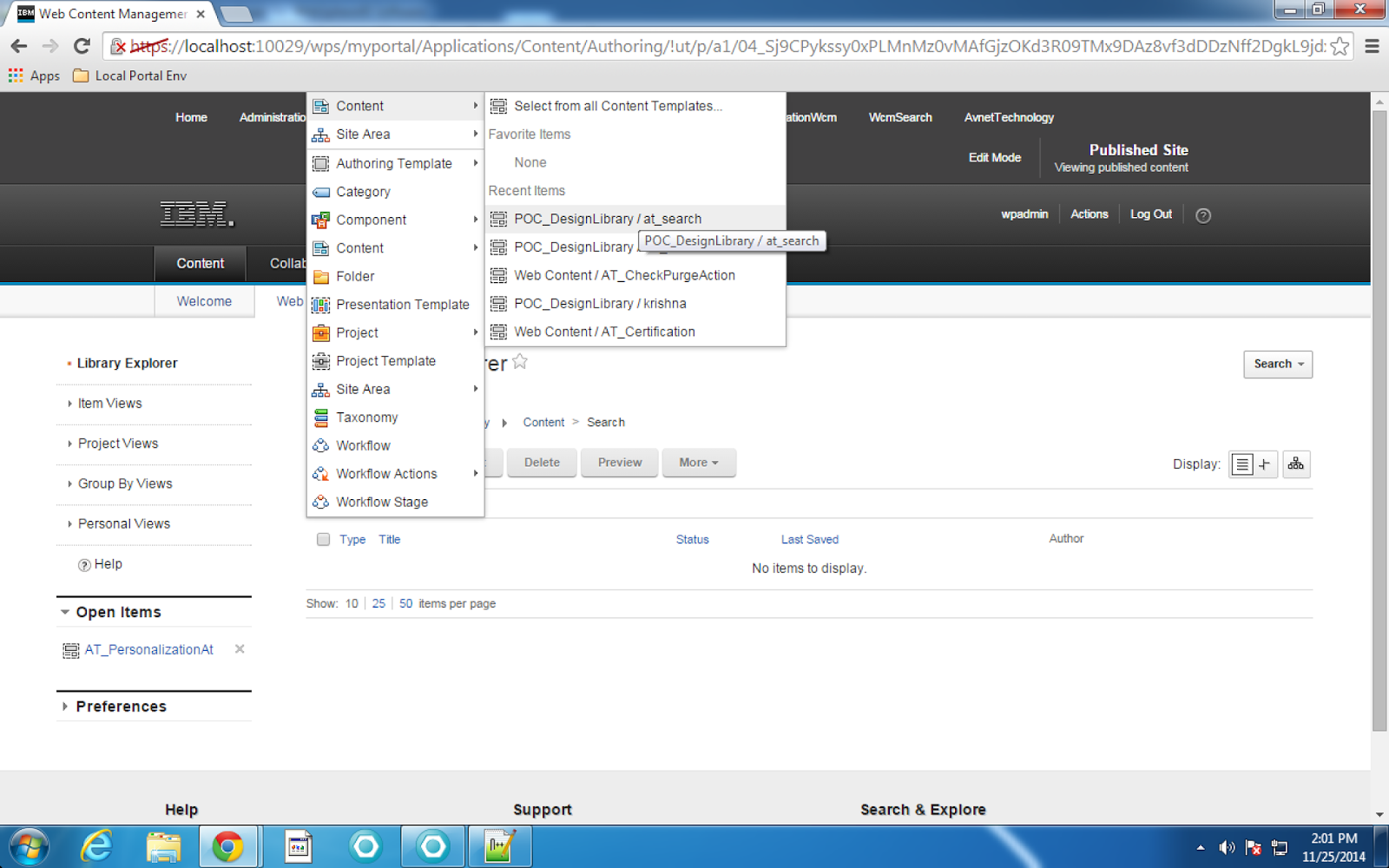Show 25 items per page
The height and width of the screenshot is (868, 1389).
click(379, 603)
